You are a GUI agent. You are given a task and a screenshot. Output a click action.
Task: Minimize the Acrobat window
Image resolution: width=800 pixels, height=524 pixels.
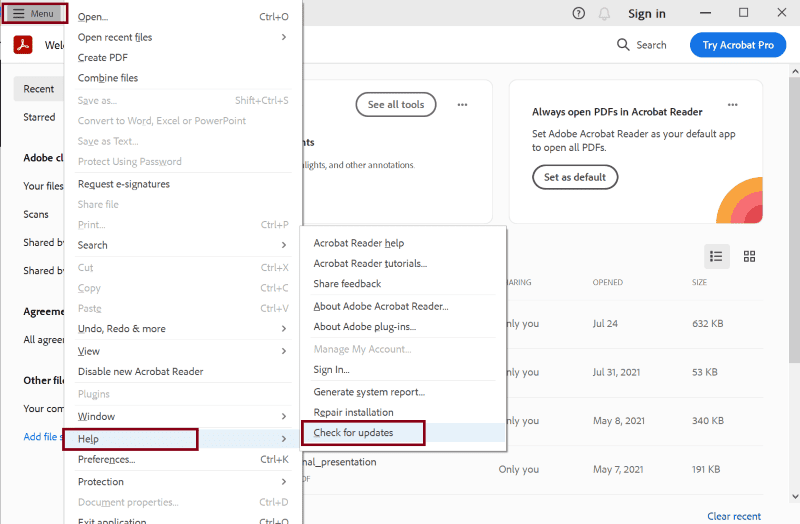pos(706,13)
